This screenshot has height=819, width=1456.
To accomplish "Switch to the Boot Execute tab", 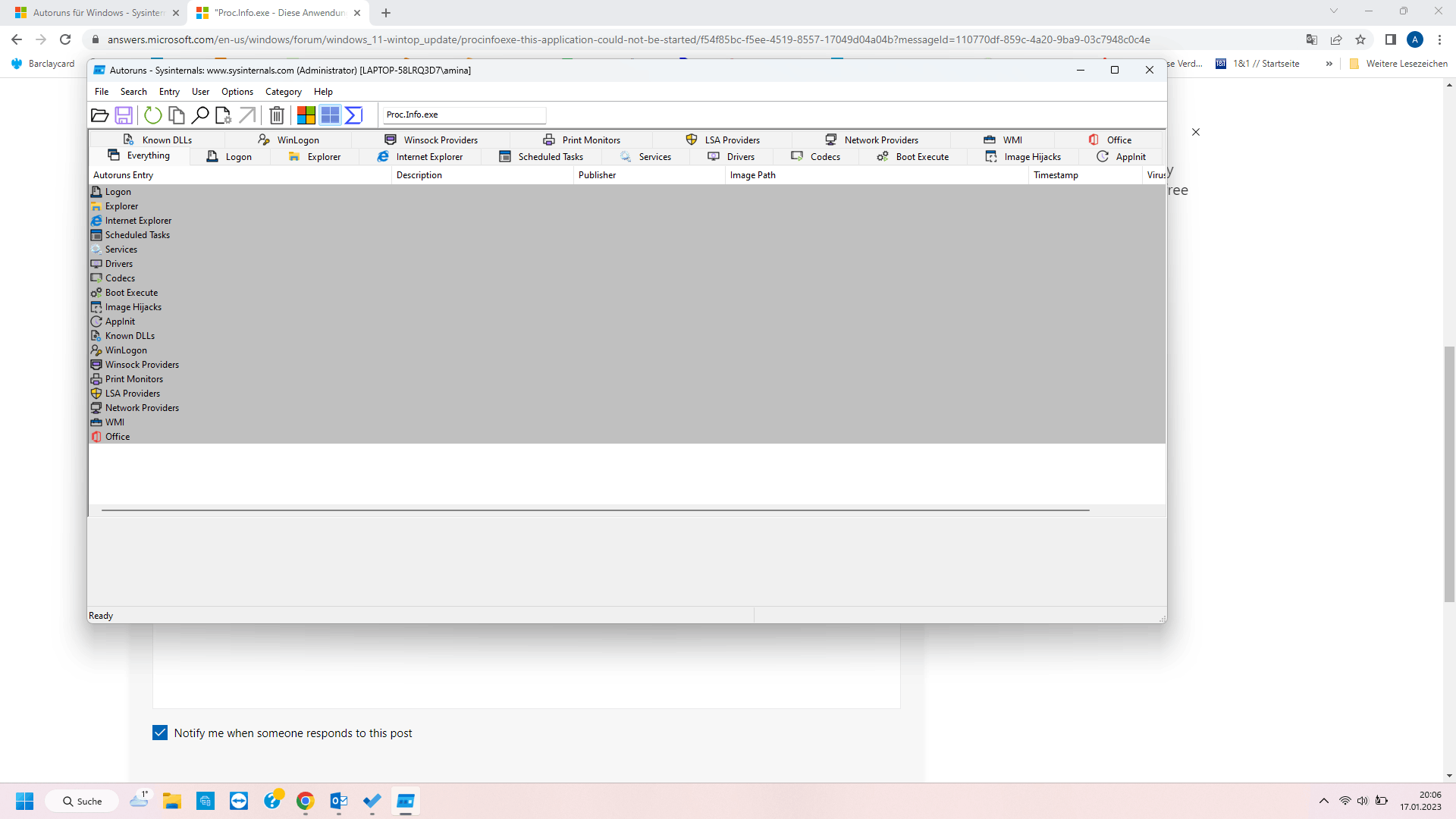I will tap(913, 157).
